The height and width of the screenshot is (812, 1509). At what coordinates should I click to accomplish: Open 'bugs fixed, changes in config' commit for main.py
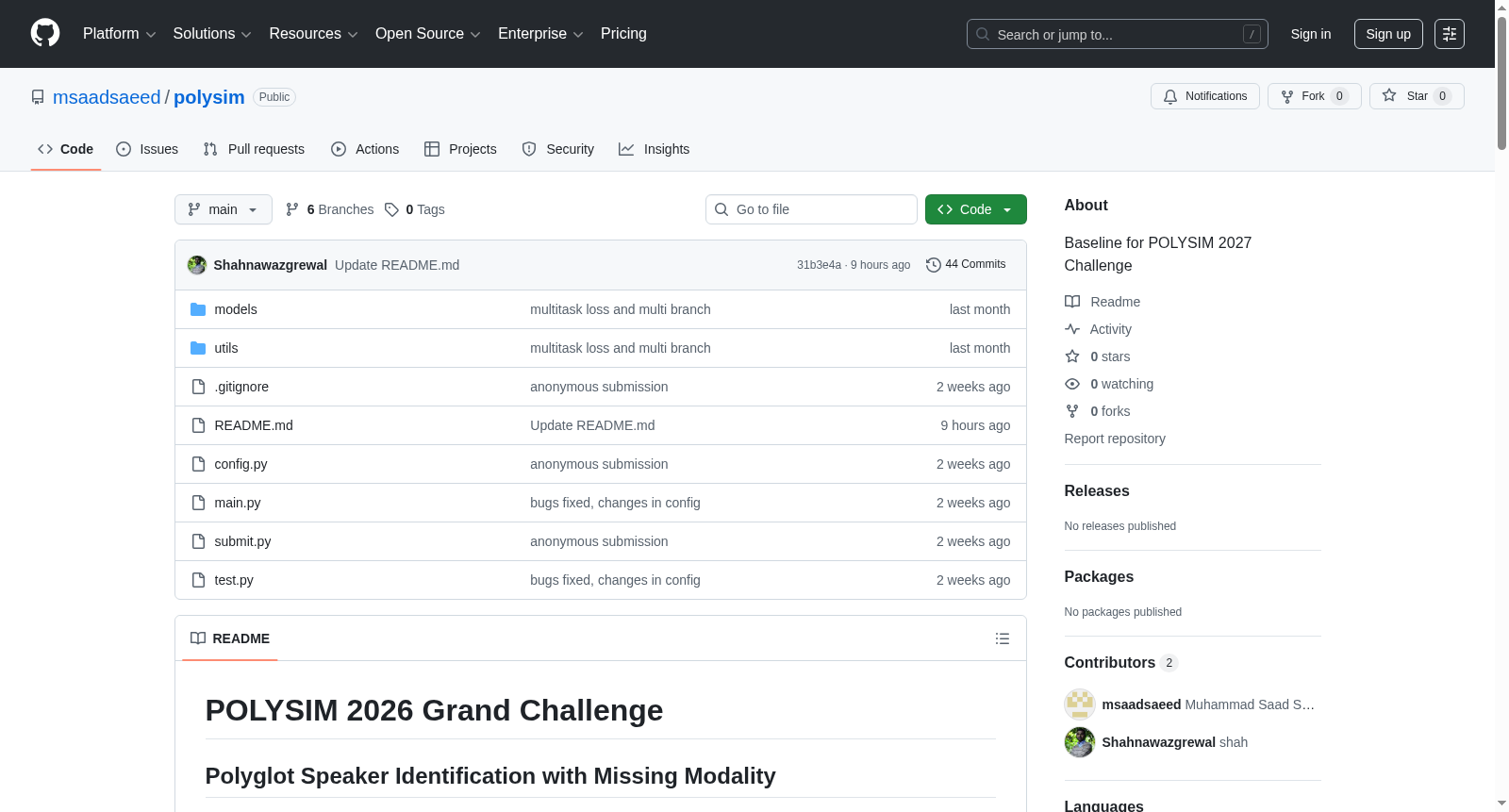pyautogui.click(x=615, y=503)
